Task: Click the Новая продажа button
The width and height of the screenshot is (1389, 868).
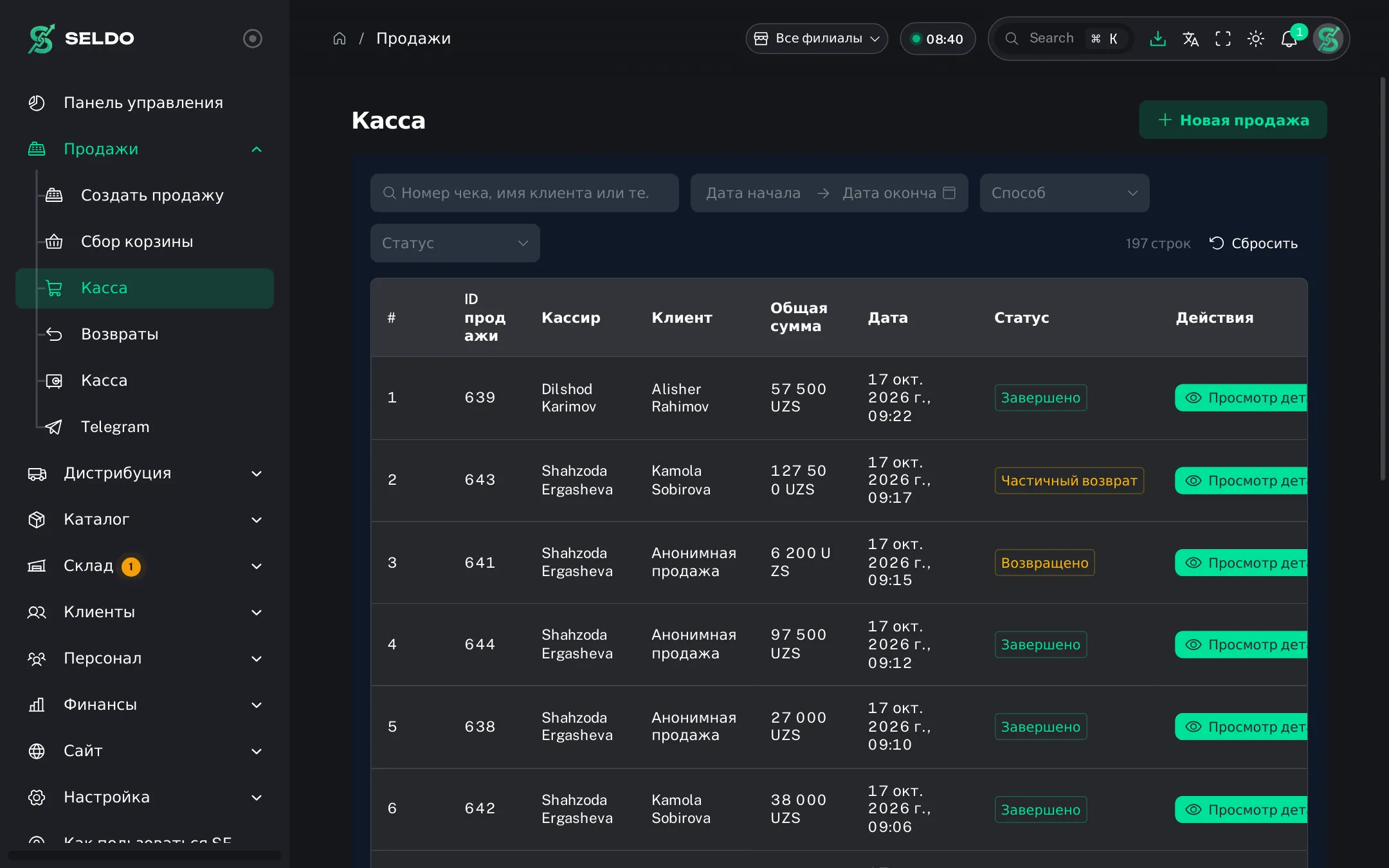Action: (1233, 120)
